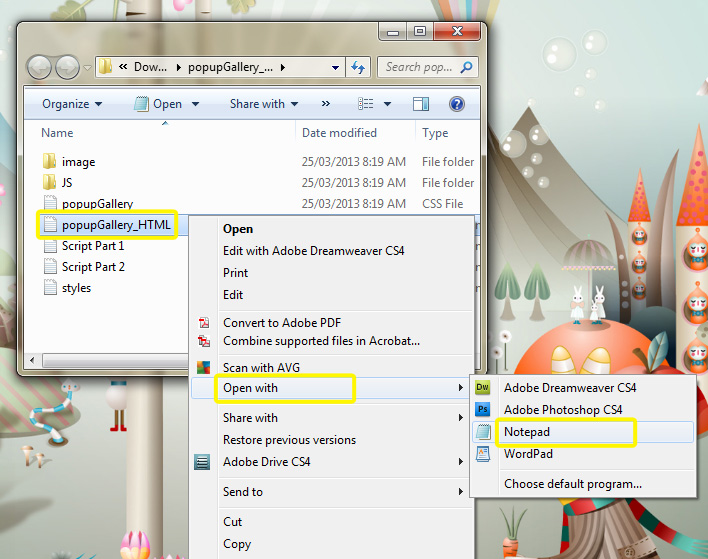Select the popupGallery CSS file
708x559 pixels.
click(x=98, y=204)
